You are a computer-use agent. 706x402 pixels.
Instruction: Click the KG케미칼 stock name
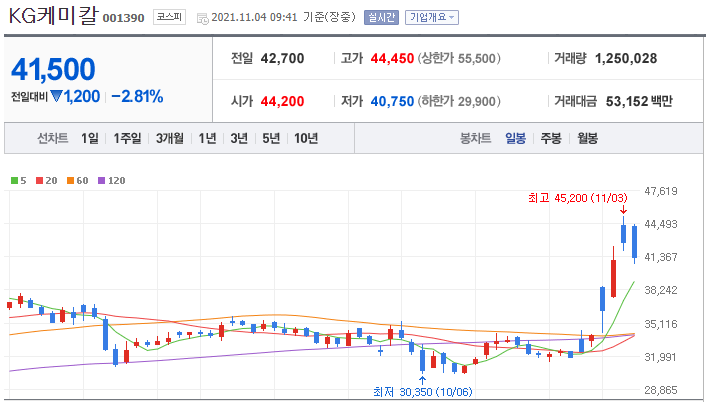point(53,17)
